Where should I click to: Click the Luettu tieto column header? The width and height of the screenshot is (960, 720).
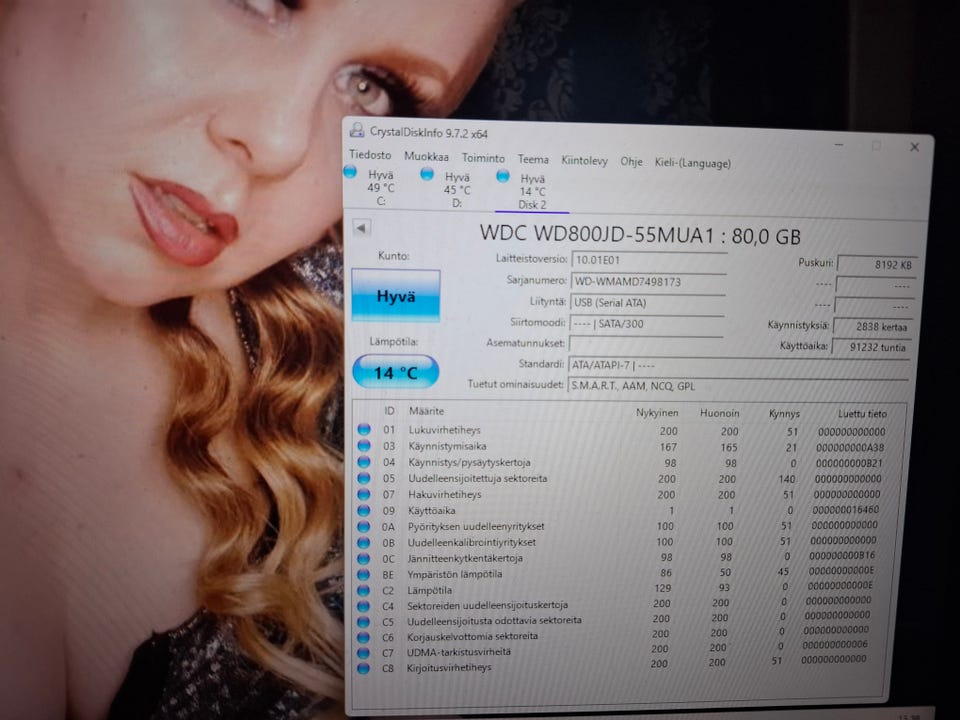pyautogui.click(x=862, y=414)
